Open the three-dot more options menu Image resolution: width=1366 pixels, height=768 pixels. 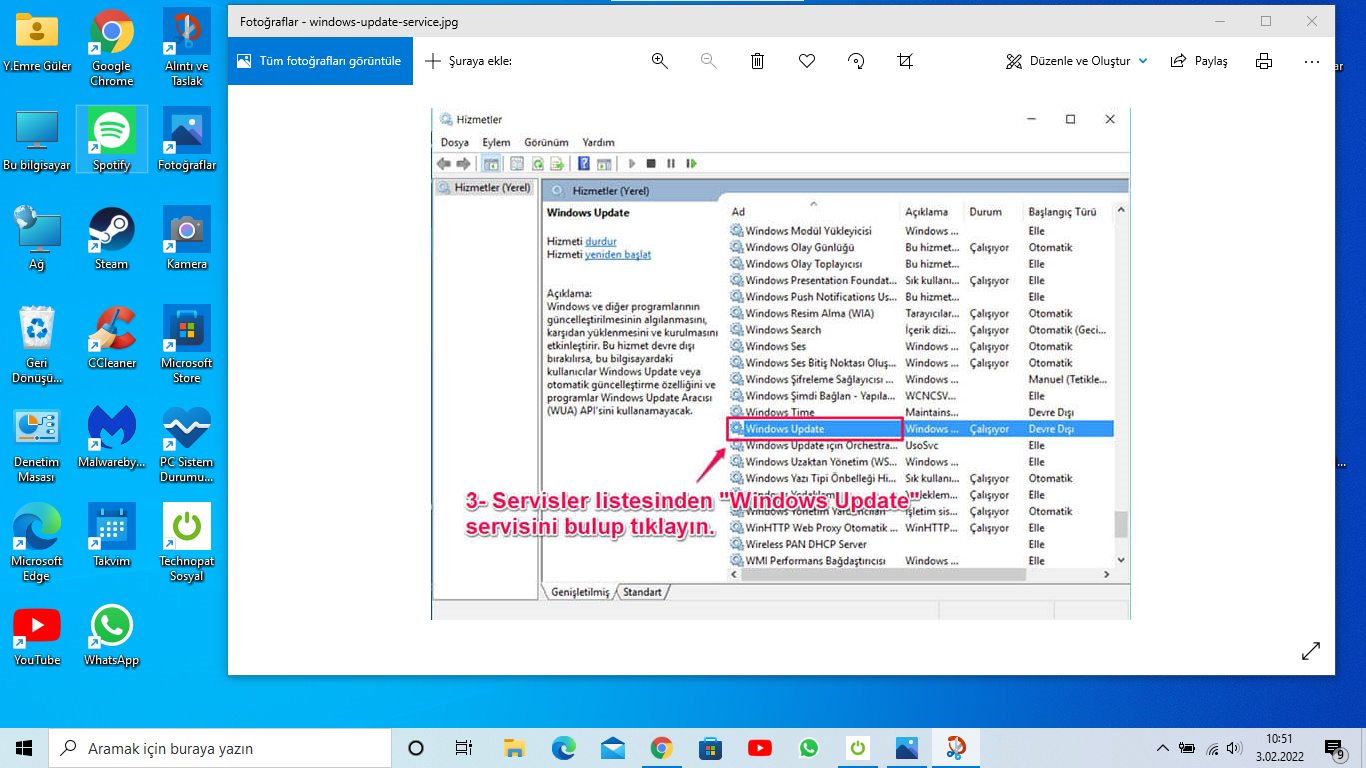click(1312, 61)
